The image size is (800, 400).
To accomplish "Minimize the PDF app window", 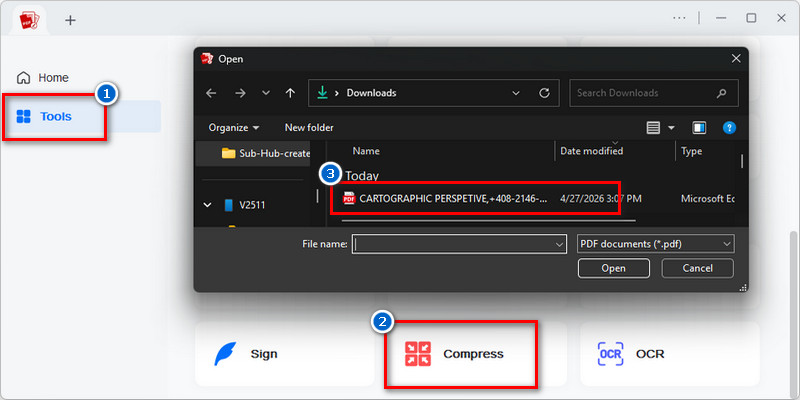I will click(x=721, y=18).
